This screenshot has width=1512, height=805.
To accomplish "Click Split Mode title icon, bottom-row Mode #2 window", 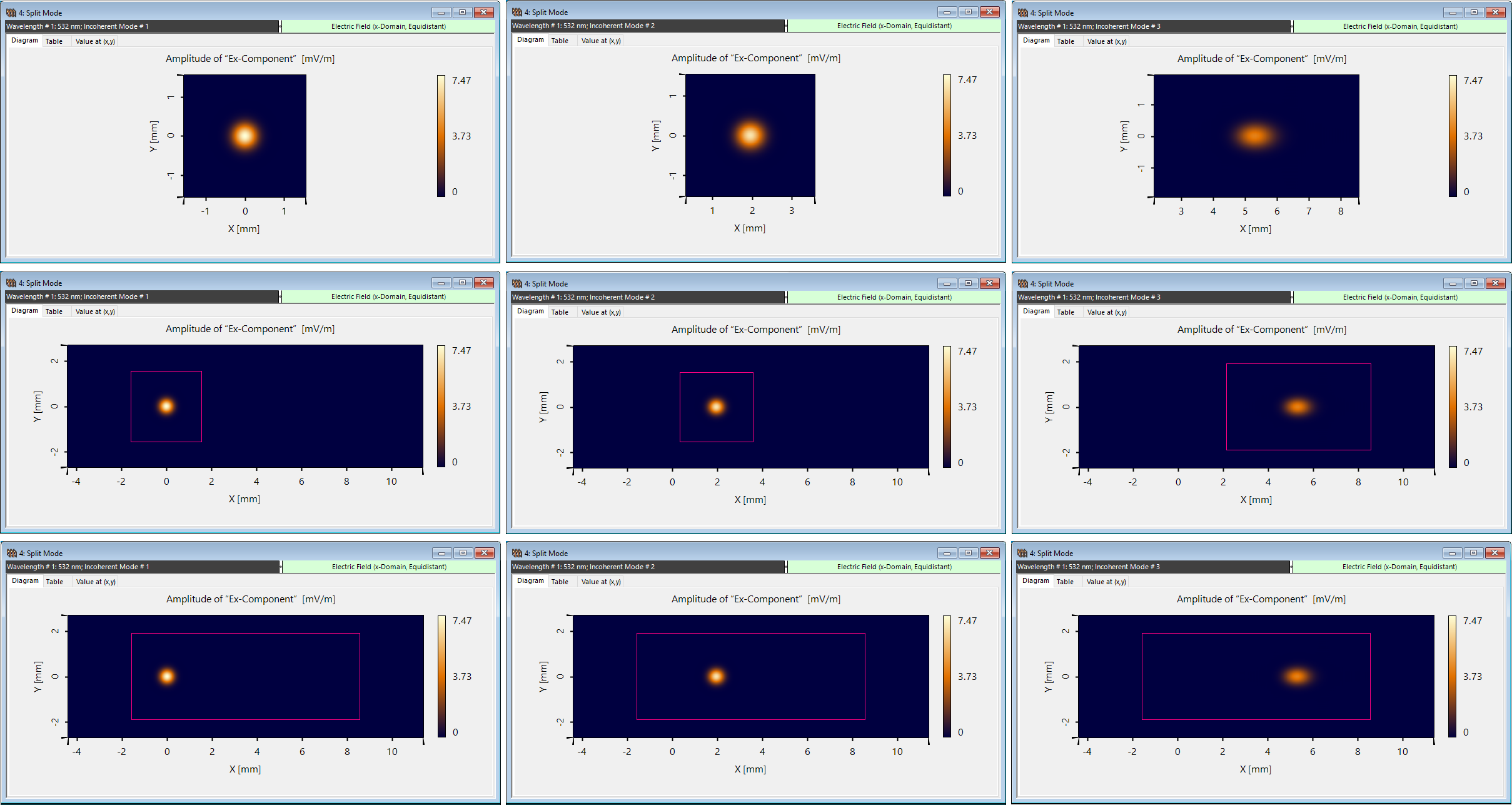I will pyautogui.click(x=517, y=553).
